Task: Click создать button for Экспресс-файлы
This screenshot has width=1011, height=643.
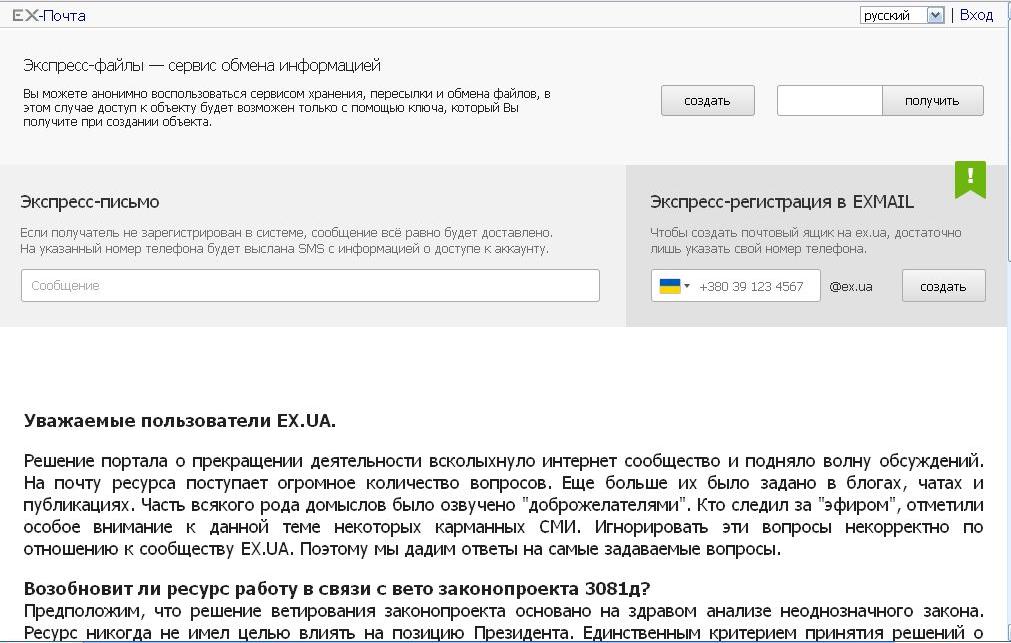Action: (707, 101)
